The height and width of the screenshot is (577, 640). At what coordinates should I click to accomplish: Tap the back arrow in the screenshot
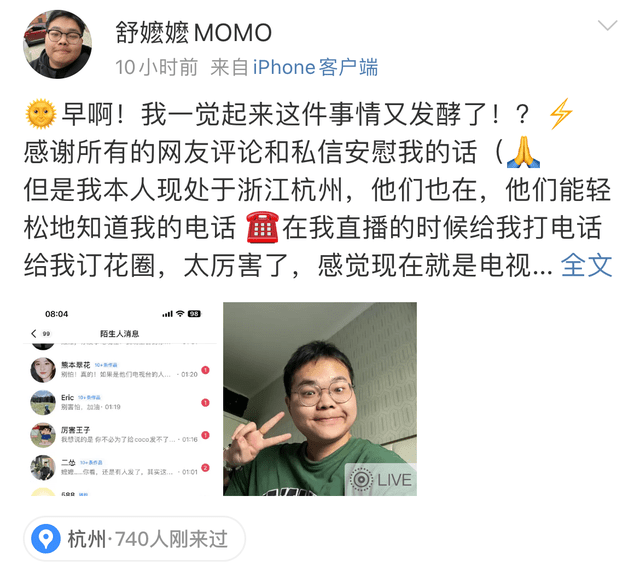pos(34,333)
